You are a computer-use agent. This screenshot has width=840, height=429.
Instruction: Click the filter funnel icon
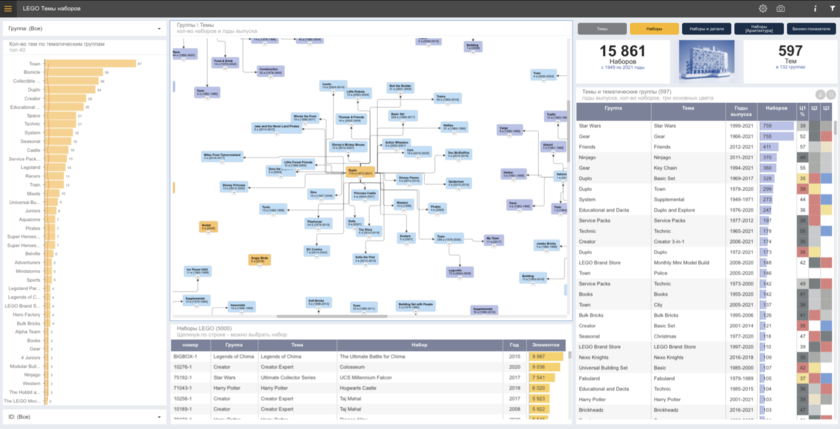(x=831, y=8)
